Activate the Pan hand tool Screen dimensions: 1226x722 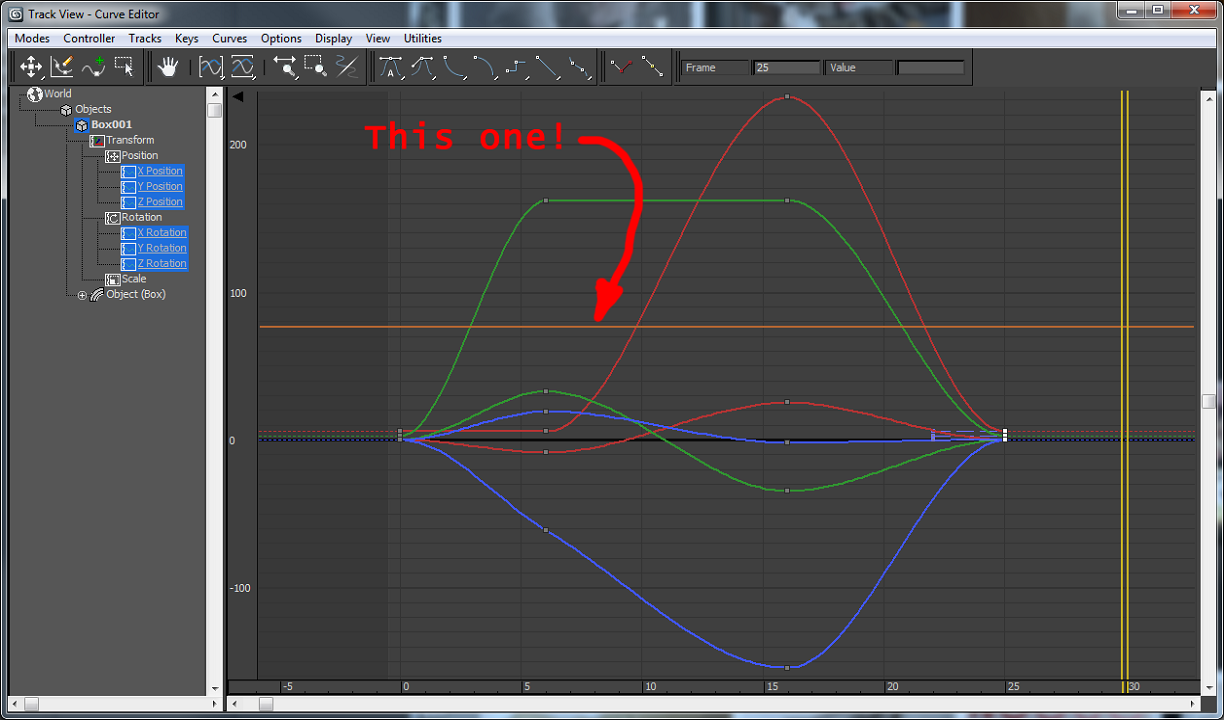pos(168,67)
